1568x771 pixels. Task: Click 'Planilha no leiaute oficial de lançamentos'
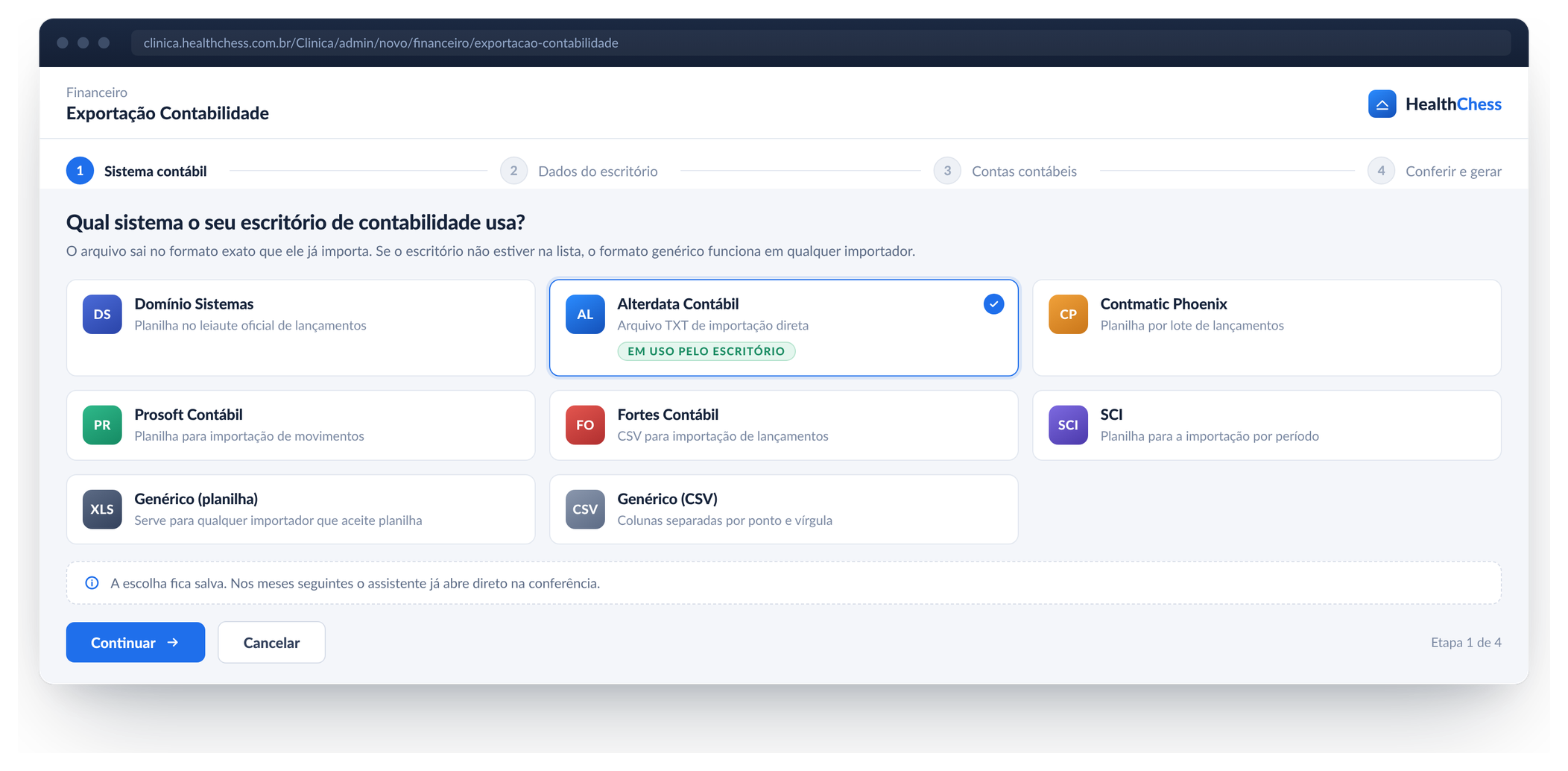250,325
